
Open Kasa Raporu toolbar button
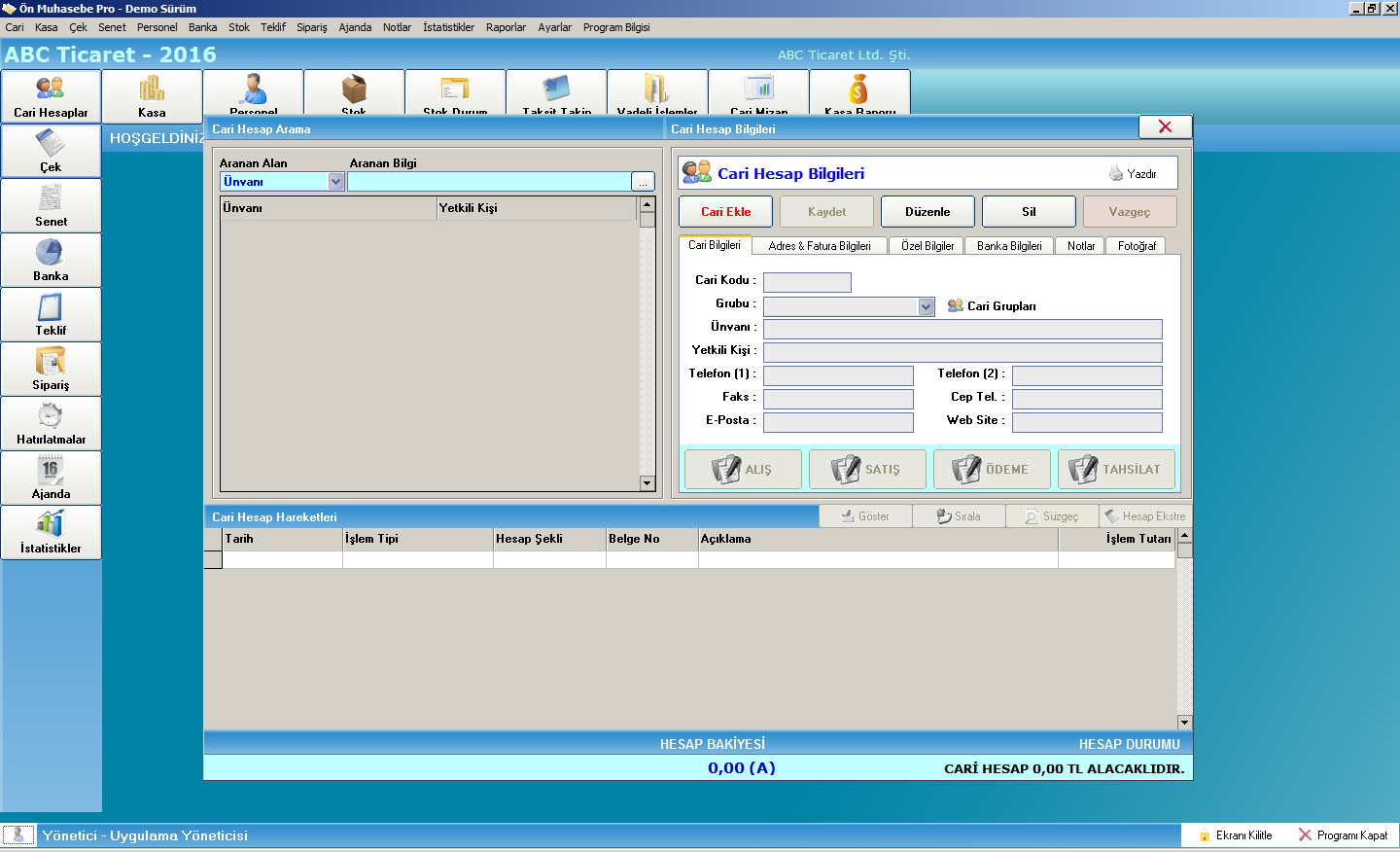[x=859, y=92]
